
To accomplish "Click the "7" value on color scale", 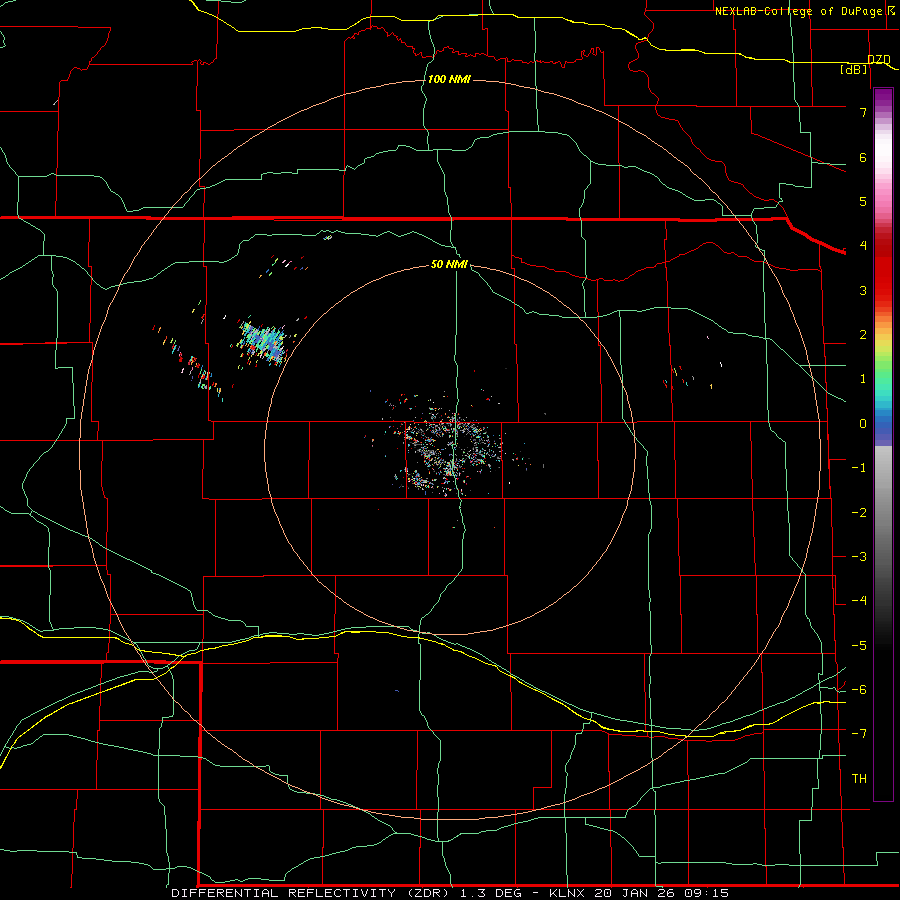I will pyautogui.click(x=863, y=112).
